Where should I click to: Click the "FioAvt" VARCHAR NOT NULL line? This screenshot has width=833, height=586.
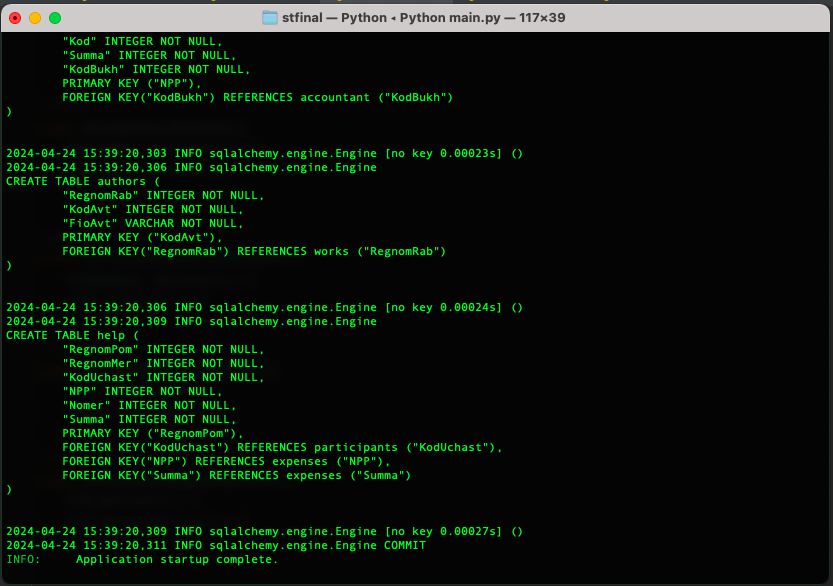coord(152,224)
